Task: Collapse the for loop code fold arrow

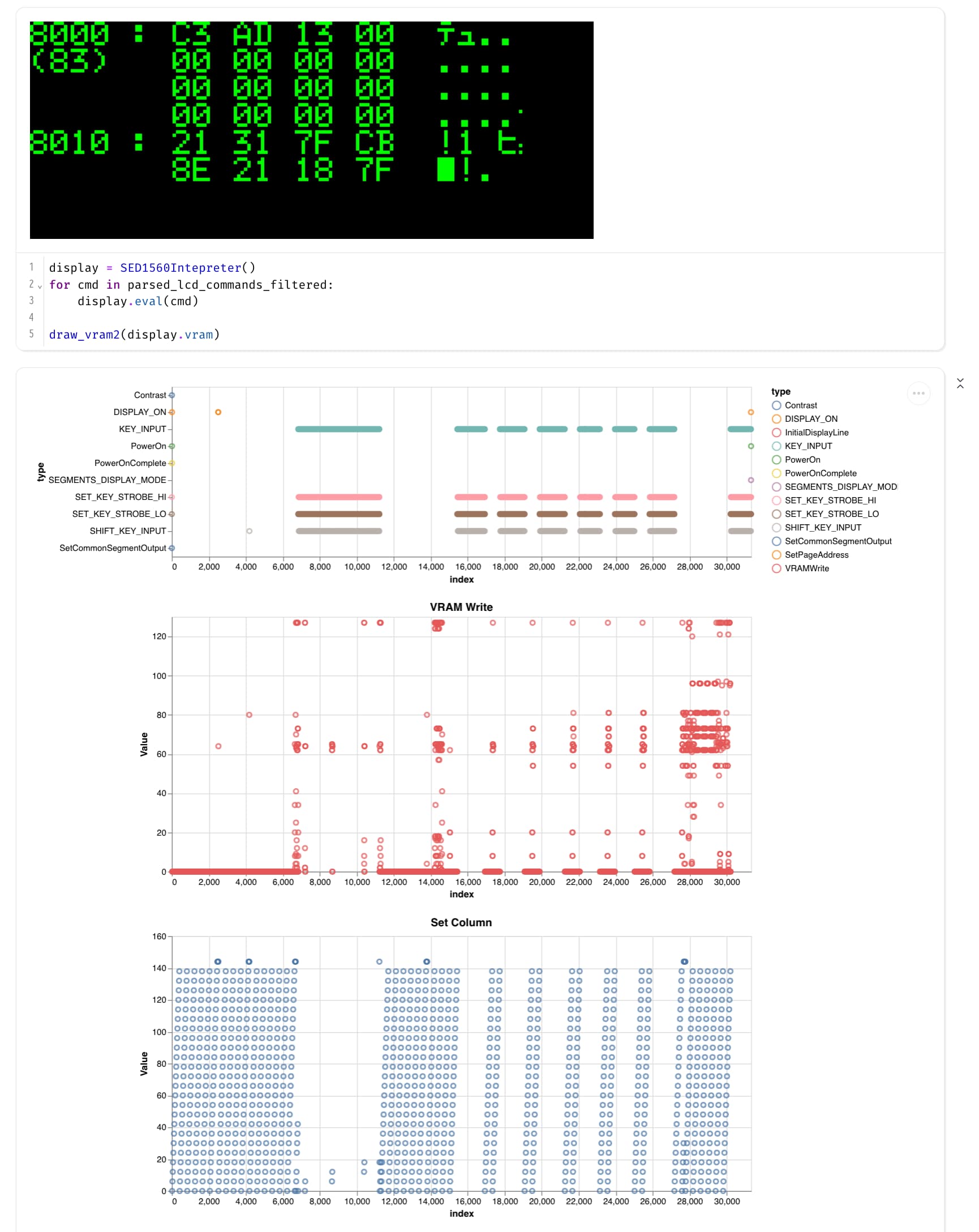Action: pos(40,286)
